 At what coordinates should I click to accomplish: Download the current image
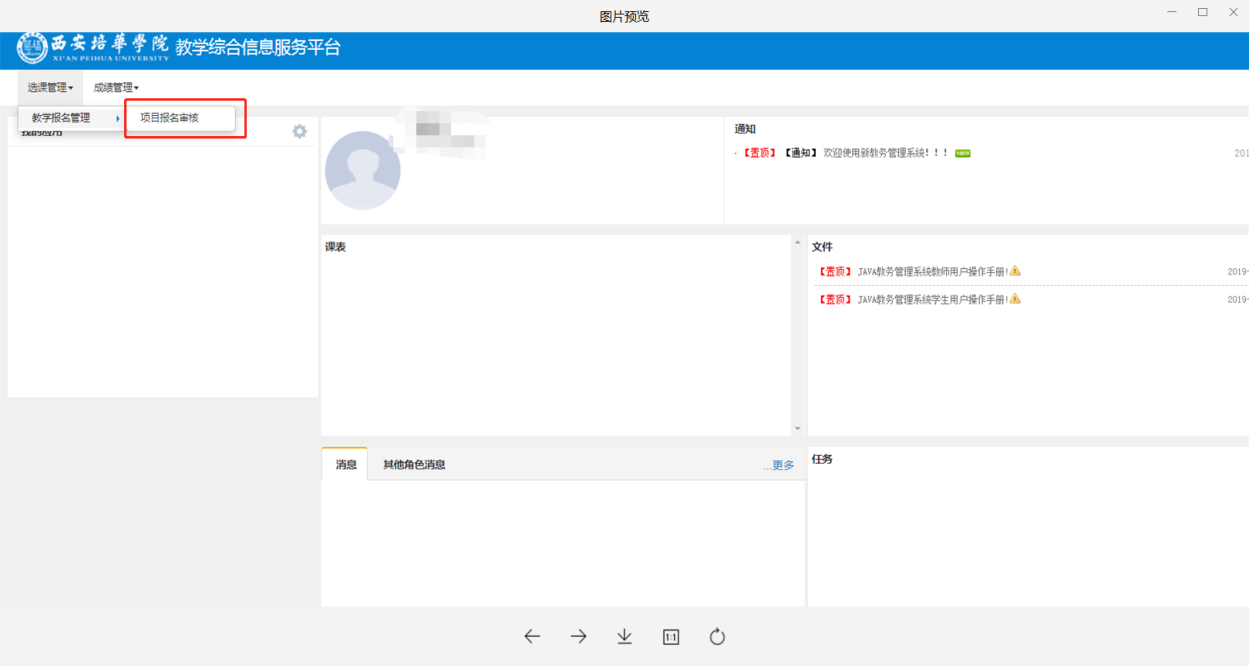(625, 637)
